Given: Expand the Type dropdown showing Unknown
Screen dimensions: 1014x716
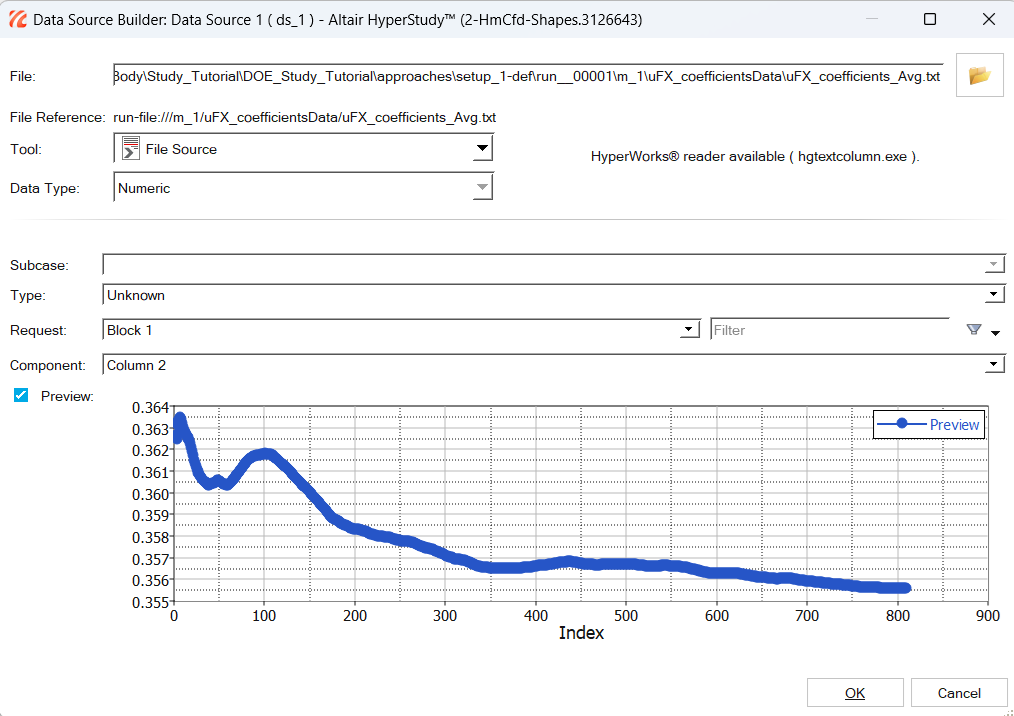Looking at the screenshot, I should (993, 296).
